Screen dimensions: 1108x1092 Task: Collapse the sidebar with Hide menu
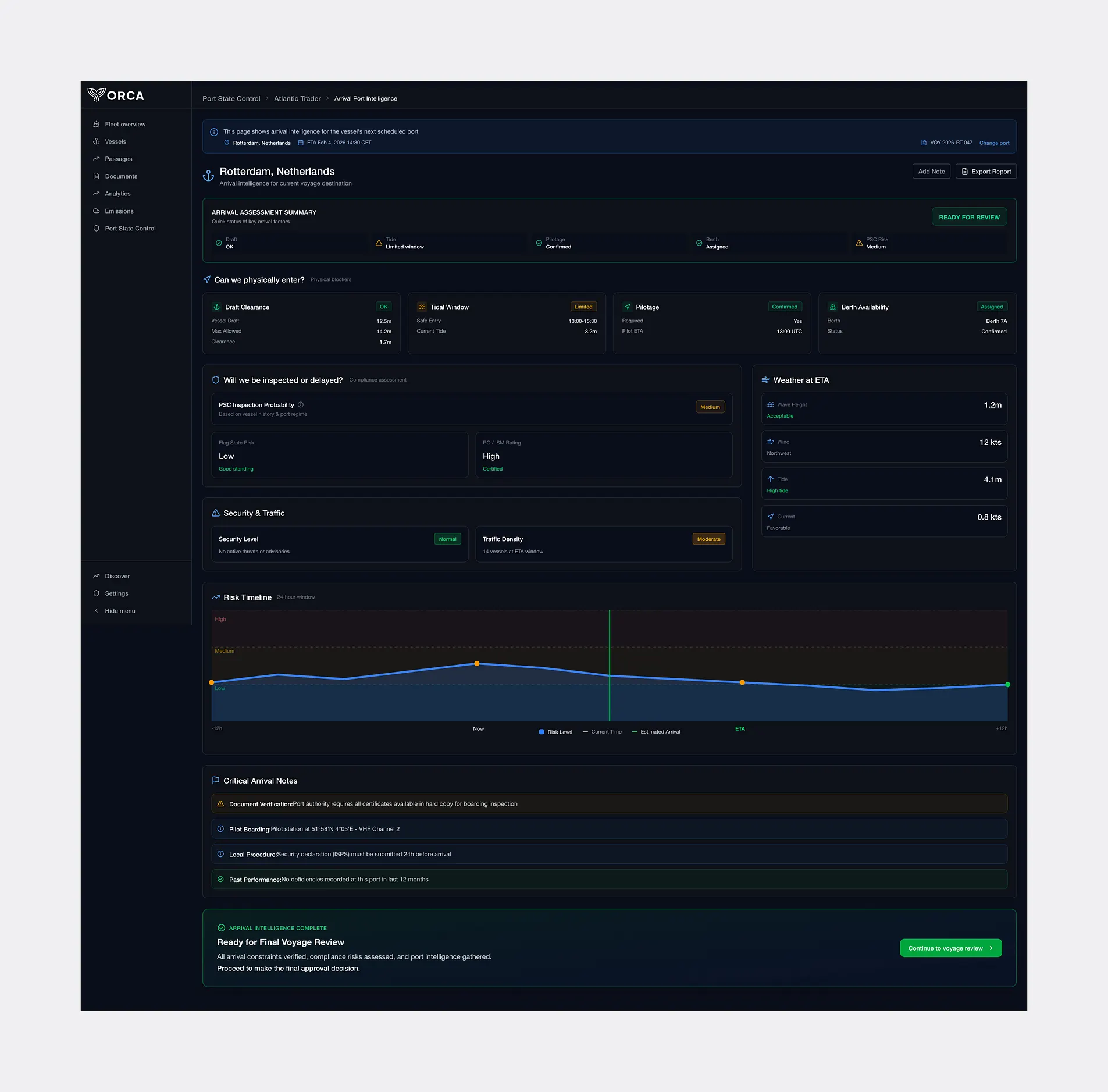click(120, 611)
